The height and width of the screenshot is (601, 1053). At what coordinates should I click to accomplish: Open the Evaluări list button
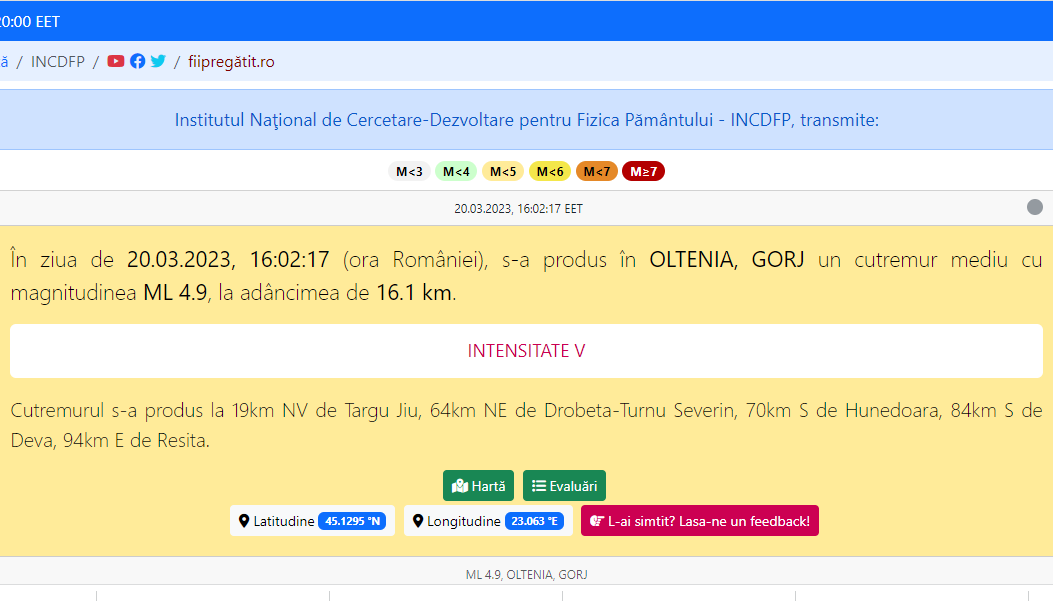coord(564,486)
